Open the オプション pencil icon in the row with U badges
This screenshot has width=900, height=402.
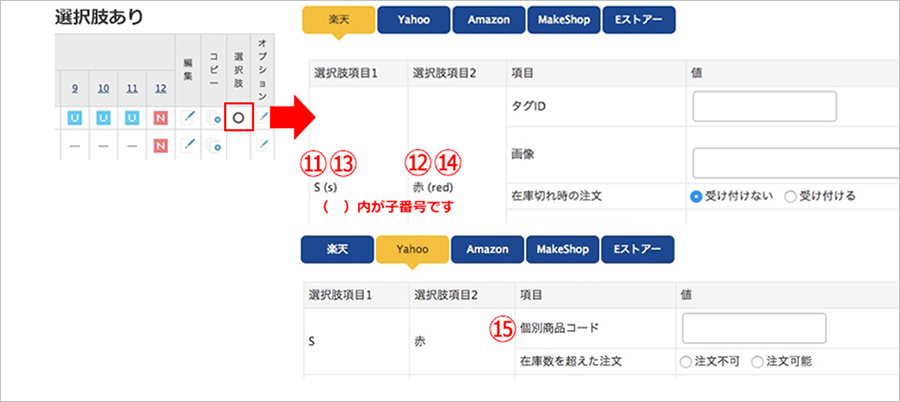[x=262, y=118]
